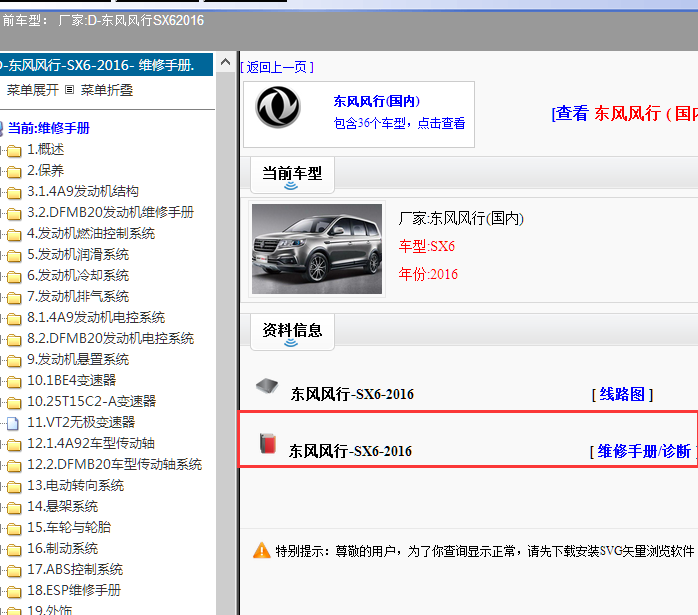The height and width of the screenshot is (615, 698).
Task: Select the 当前车型 tab
Action: tap(292, 175)
